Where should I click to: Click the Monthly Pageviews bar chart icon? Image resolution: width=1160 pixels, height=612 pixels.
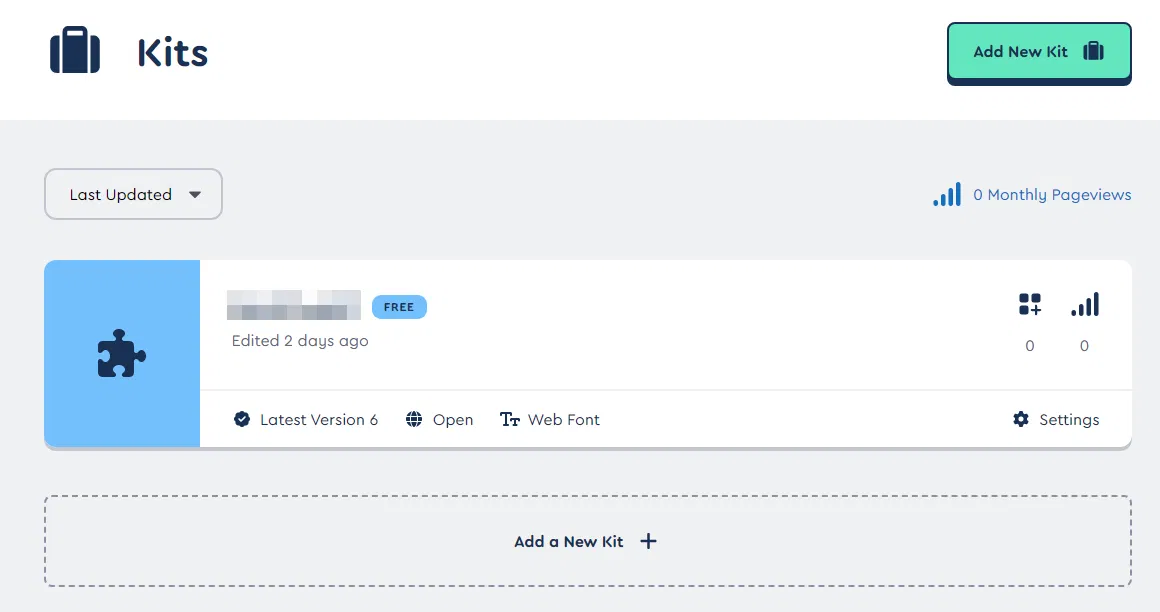point(947,194)
